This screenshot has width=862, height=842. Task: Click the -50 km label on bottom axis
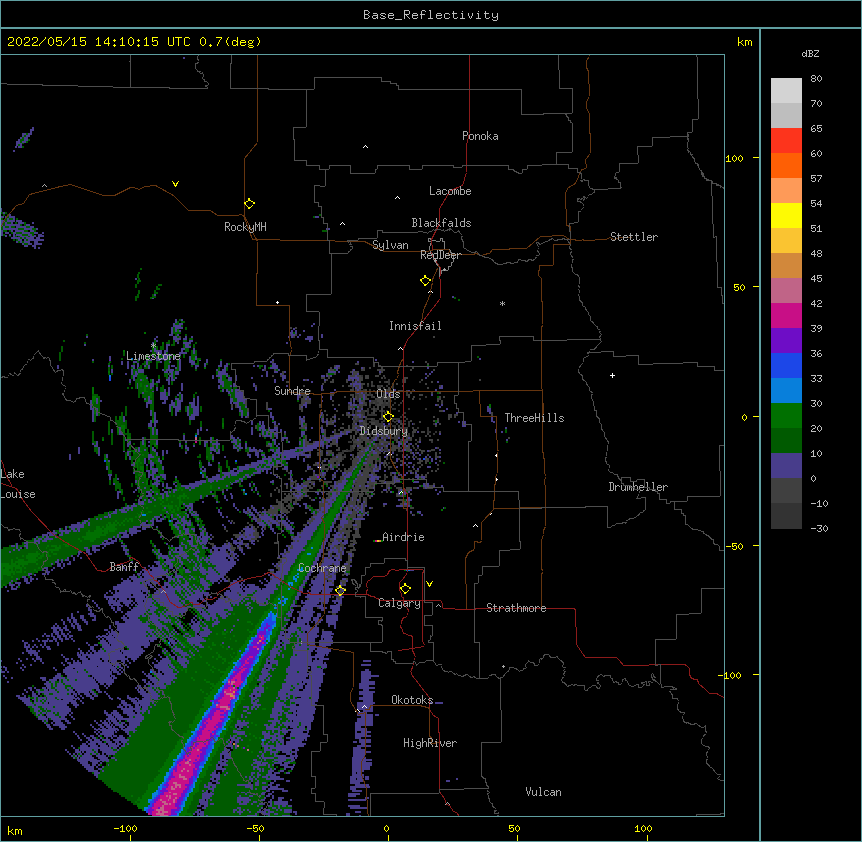coord(255,828)
